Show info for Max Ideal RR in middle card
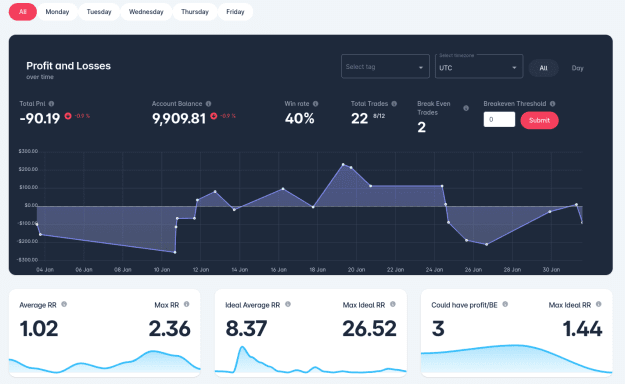 tap(393, 304)
